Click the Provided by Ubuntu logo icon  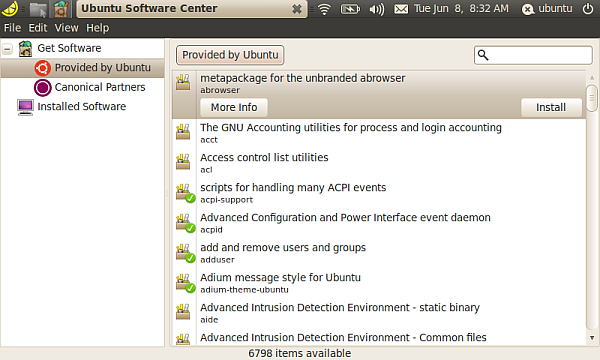42,68
